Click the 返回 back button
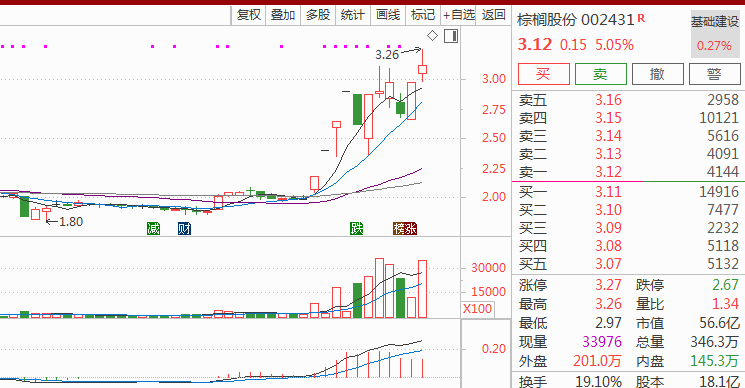 [494, 15]
